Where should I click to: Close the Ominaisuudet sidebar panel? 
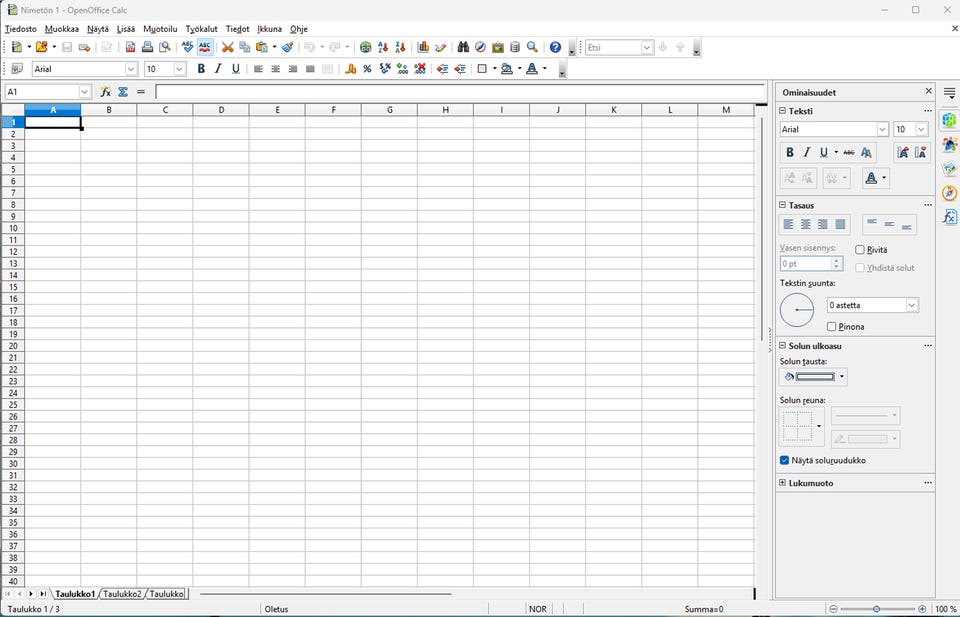[x=928, y=91]
